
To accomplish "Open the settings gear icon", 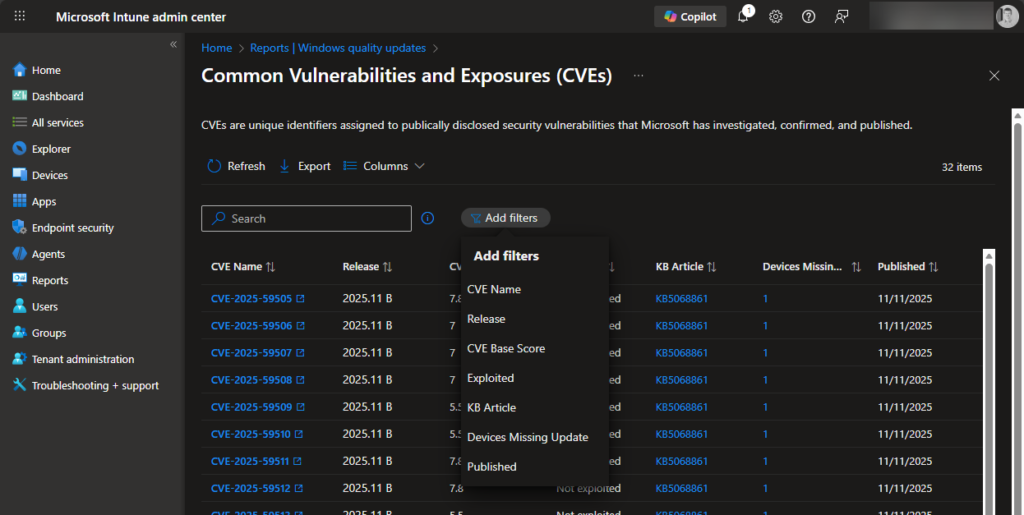I will click(x=776, y=17).
